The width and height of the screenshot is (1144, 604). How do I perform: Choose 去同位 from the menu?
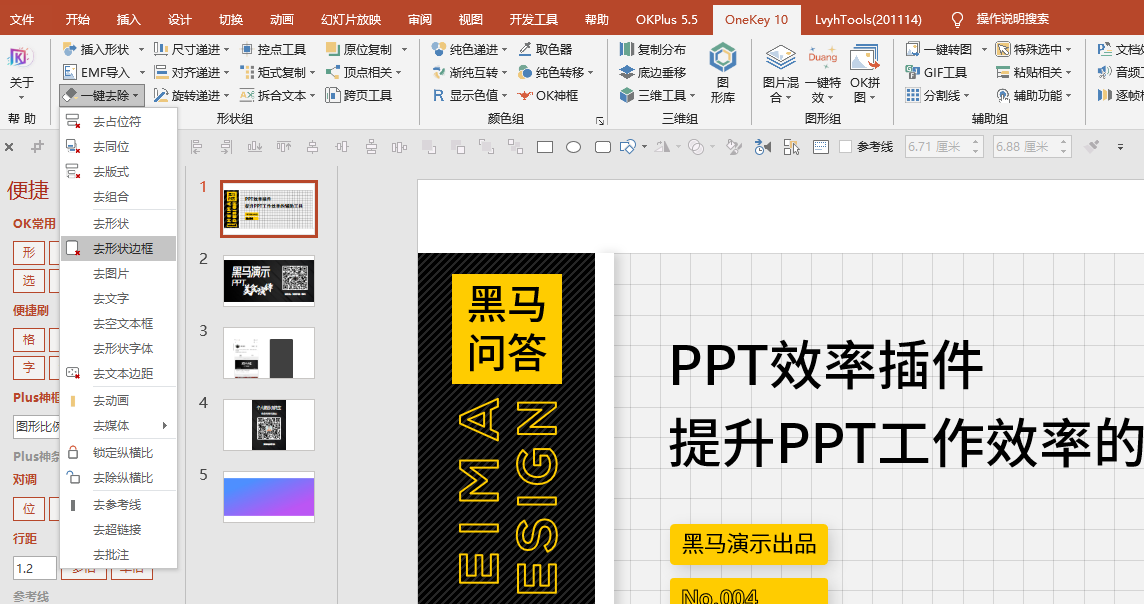pyautogui.click(x=118, y=147)
